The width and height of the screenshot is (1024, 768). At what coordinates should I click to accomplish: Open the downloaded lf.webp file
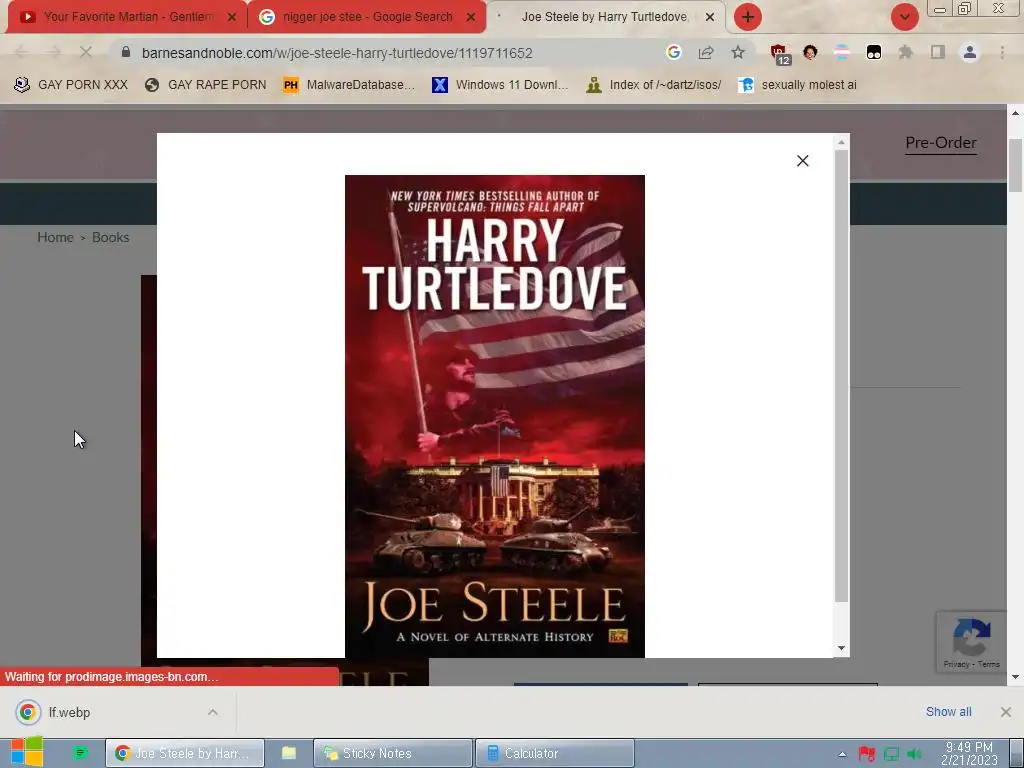[69, 712]
